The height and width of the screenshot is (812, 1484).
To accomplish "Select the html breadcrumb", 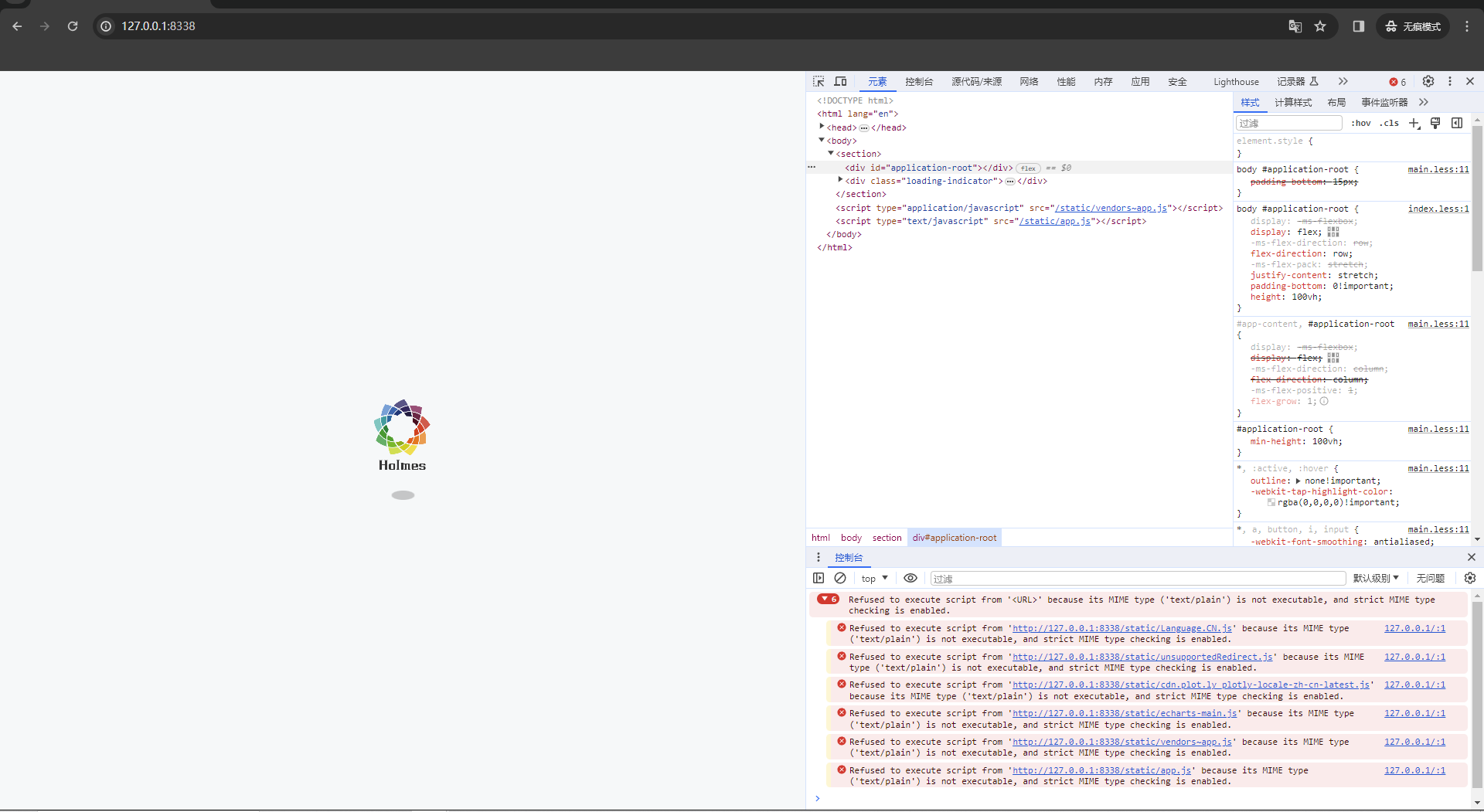I will [x=821, y=538].
